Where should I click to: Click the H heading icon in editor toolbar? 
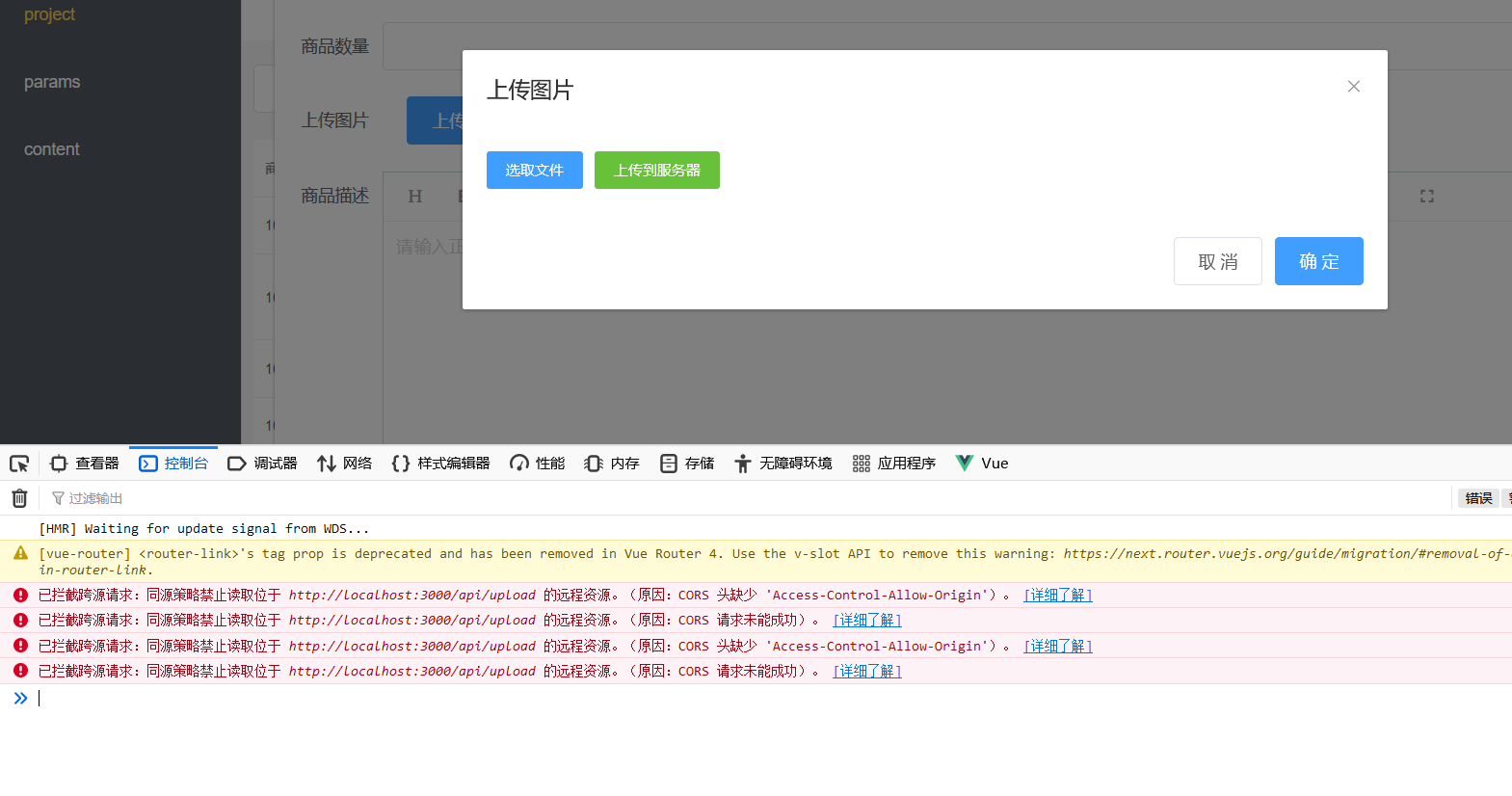click(415, 196)
